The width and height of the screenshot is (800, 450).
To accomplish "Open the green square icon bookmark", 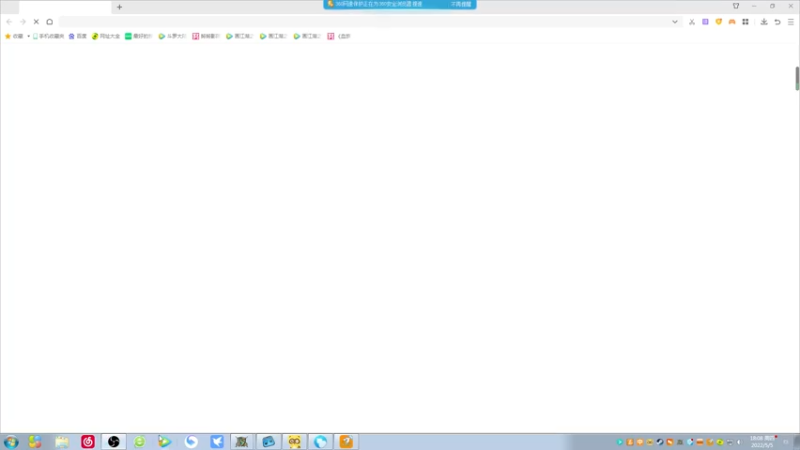I will click(138, 36).
